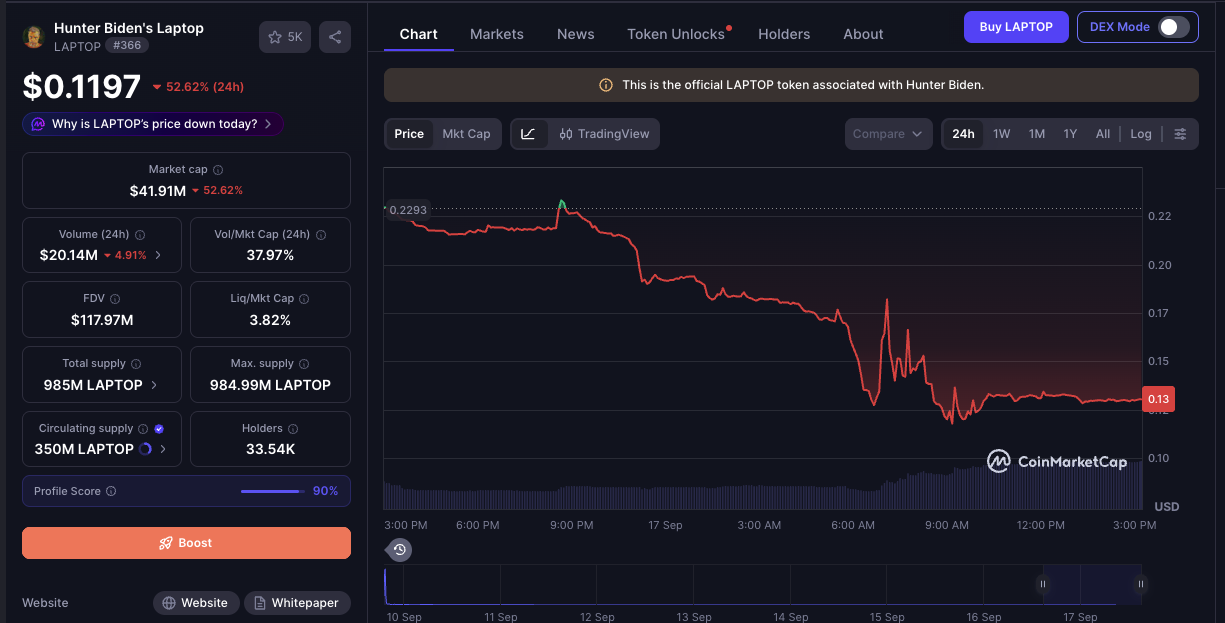Open the Holders tab
1225x623 pixels.
[x=784, y=34]
